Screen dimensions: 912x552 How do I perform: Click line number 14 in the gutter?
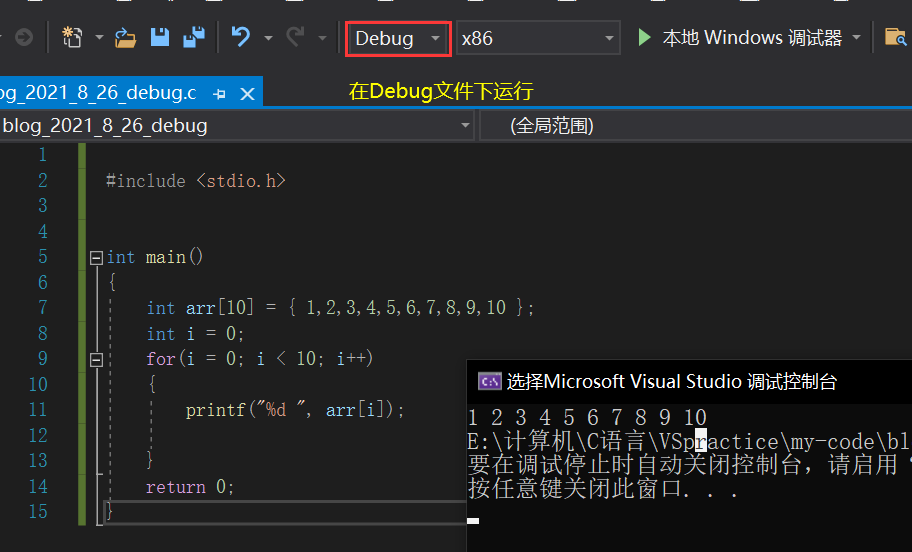(38, 486)
